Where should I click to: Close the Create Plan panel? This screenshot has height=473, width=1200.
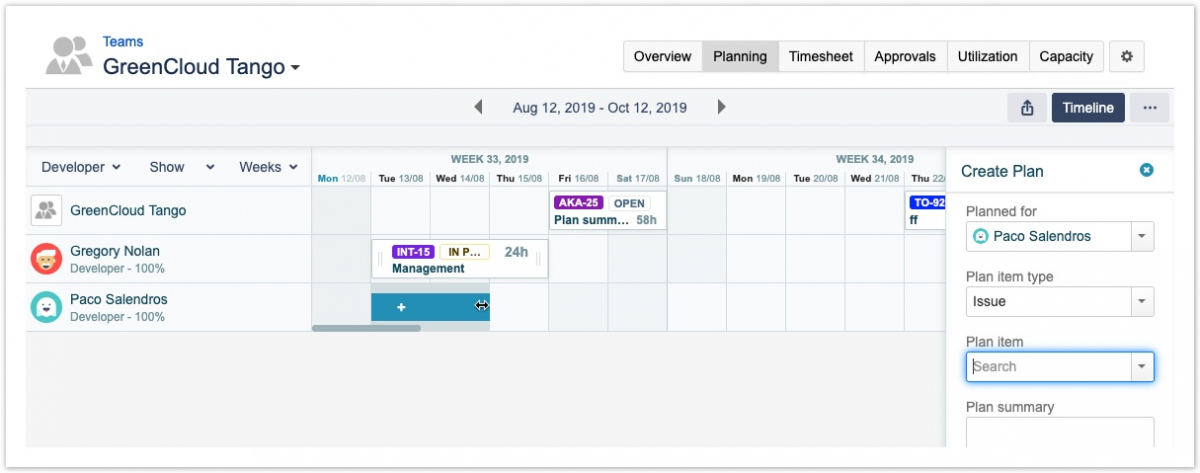click(x=1147, y=170)
